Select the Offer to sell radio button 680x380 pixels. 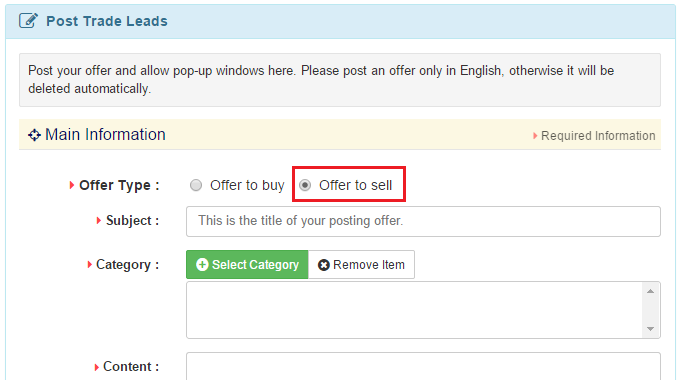[x=305, y=185]
